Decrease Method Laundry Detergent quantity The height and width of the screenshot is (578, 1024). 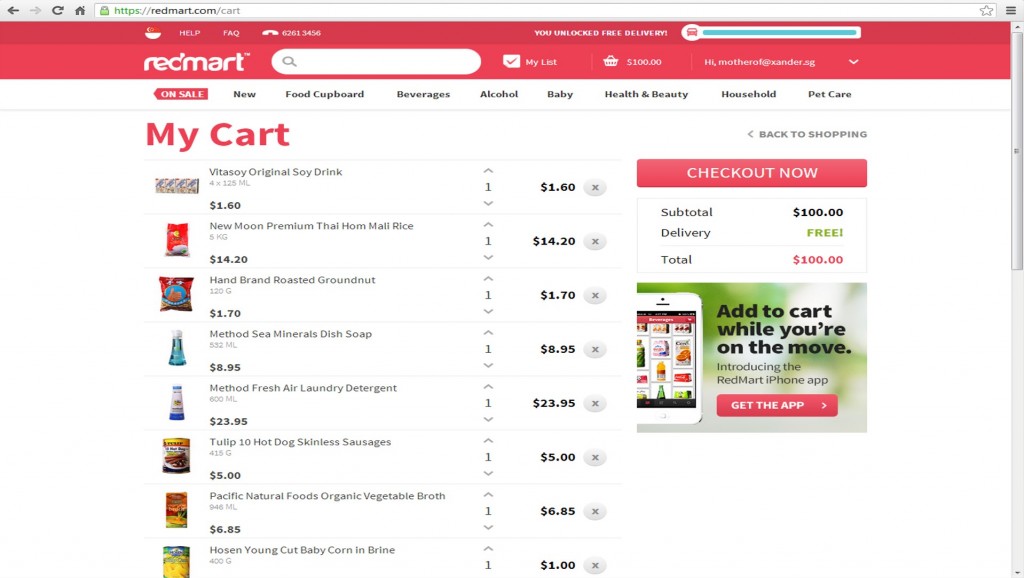488,420
